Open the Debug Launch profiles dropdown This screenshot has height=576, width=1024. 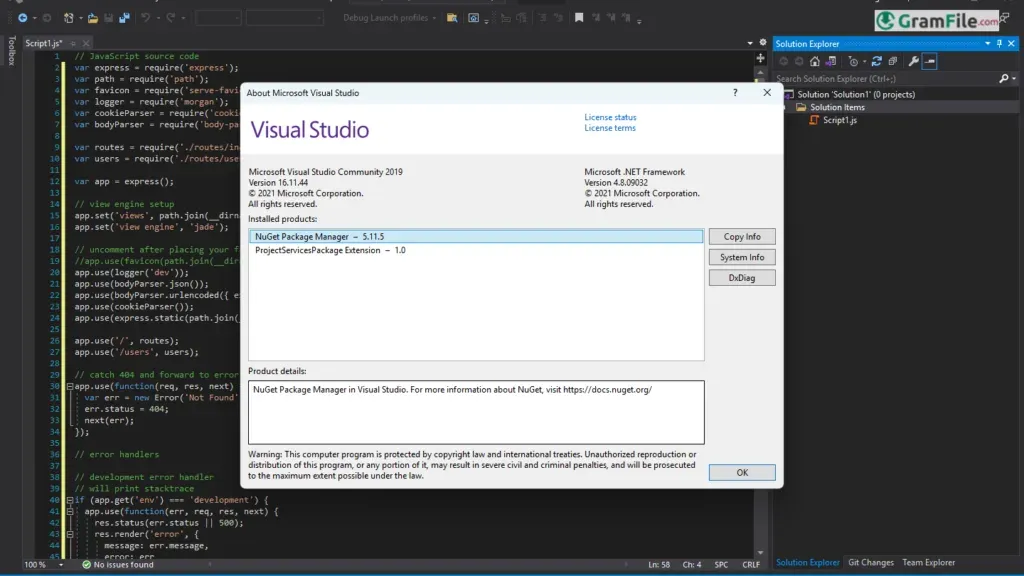[x=434, y=18]
